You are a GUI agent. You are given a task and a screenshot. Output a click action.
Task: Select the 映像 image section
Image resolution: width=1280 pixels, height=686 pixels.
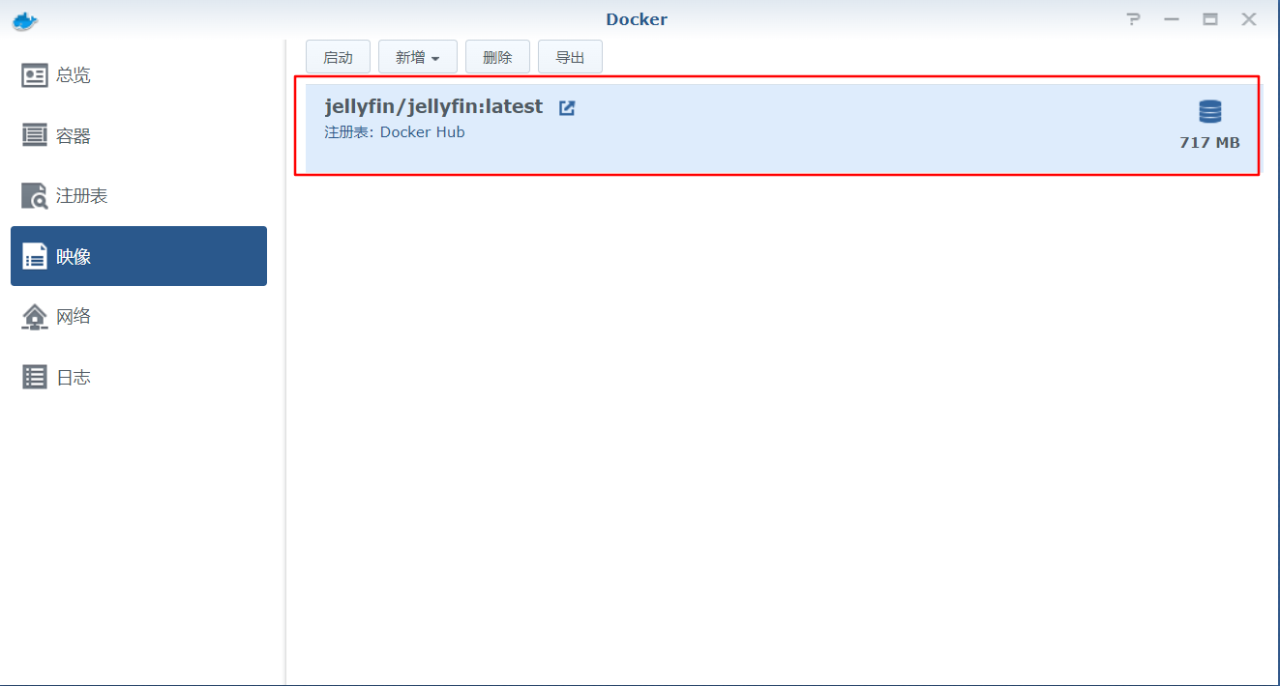click(139, 256)
